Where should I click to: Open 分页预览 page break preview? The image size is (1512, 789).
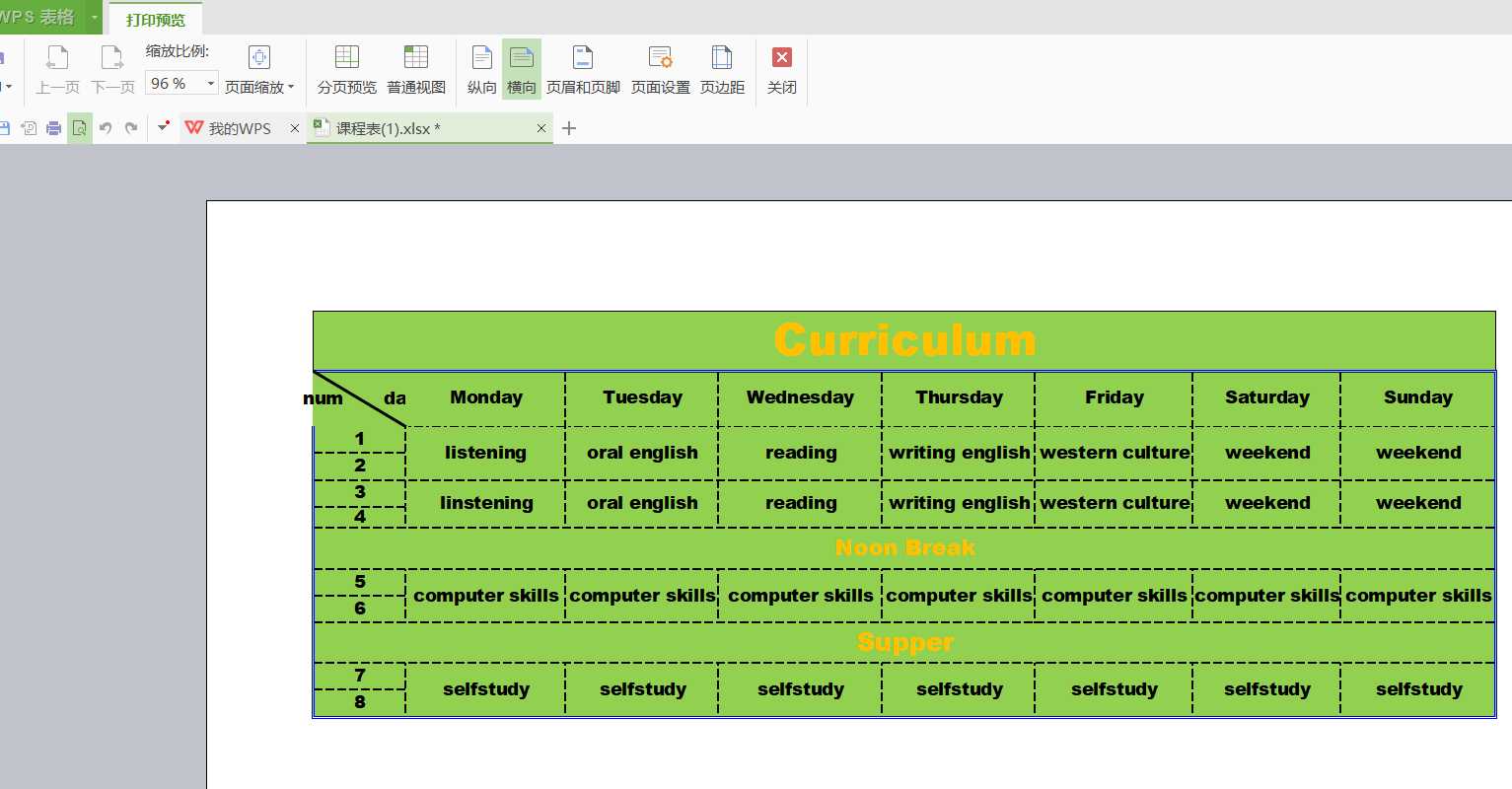point(347,70)
